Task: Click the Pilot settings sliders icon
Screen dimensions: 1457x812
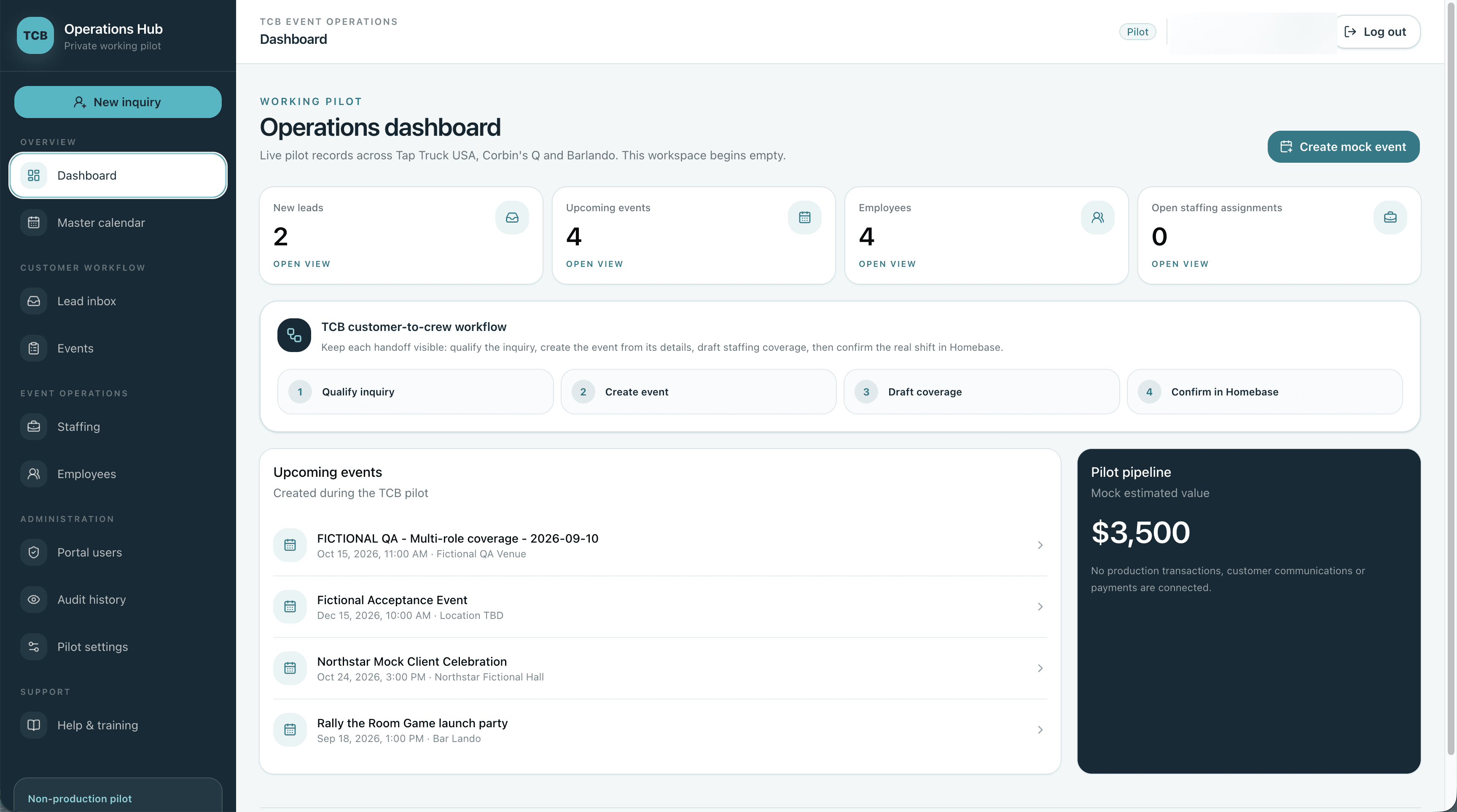Action: coord(34,647)
